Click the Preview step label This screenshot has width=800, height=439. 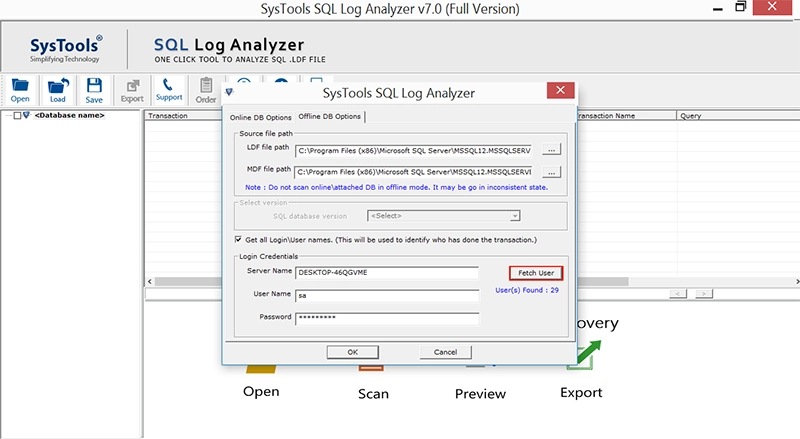[x=480, y=394]
